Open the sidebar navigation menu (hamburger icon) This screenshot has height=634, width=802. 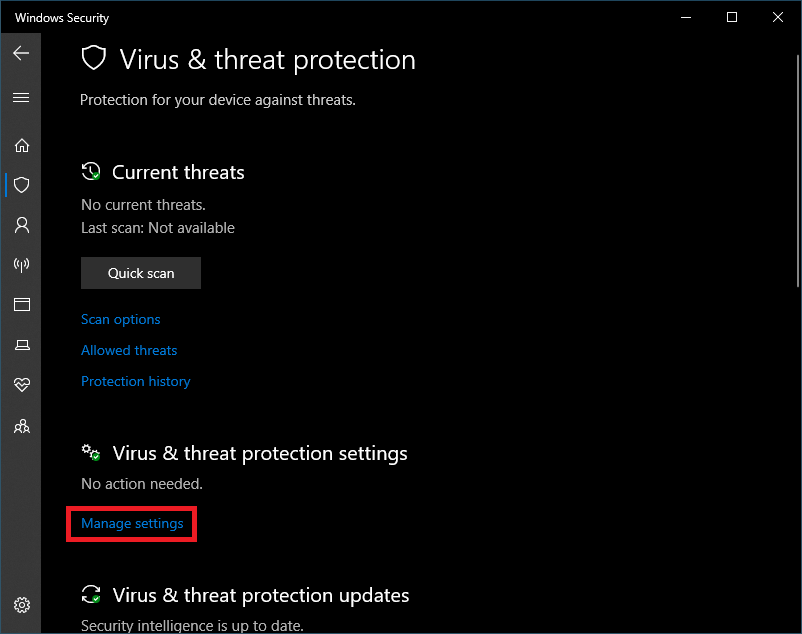(21, 97)
